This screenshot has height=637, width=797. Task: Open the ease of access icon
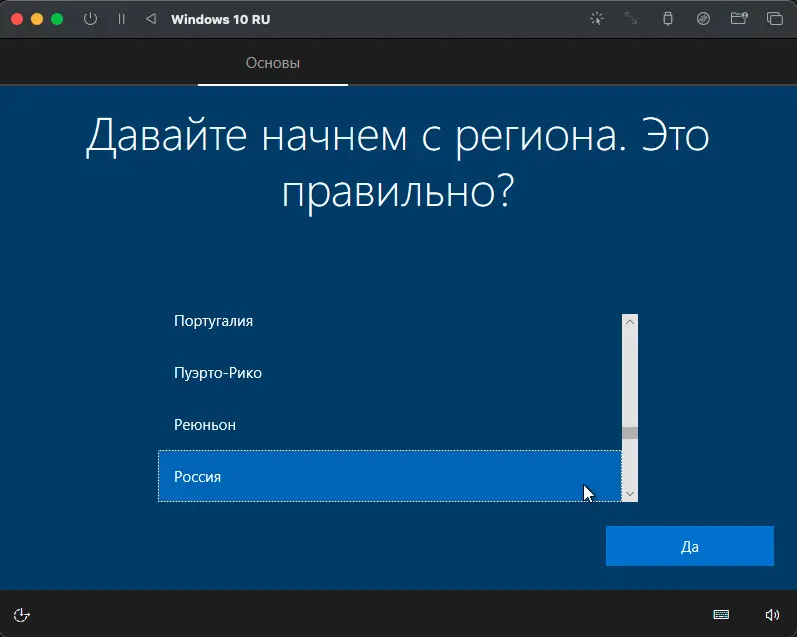[21, 615]
